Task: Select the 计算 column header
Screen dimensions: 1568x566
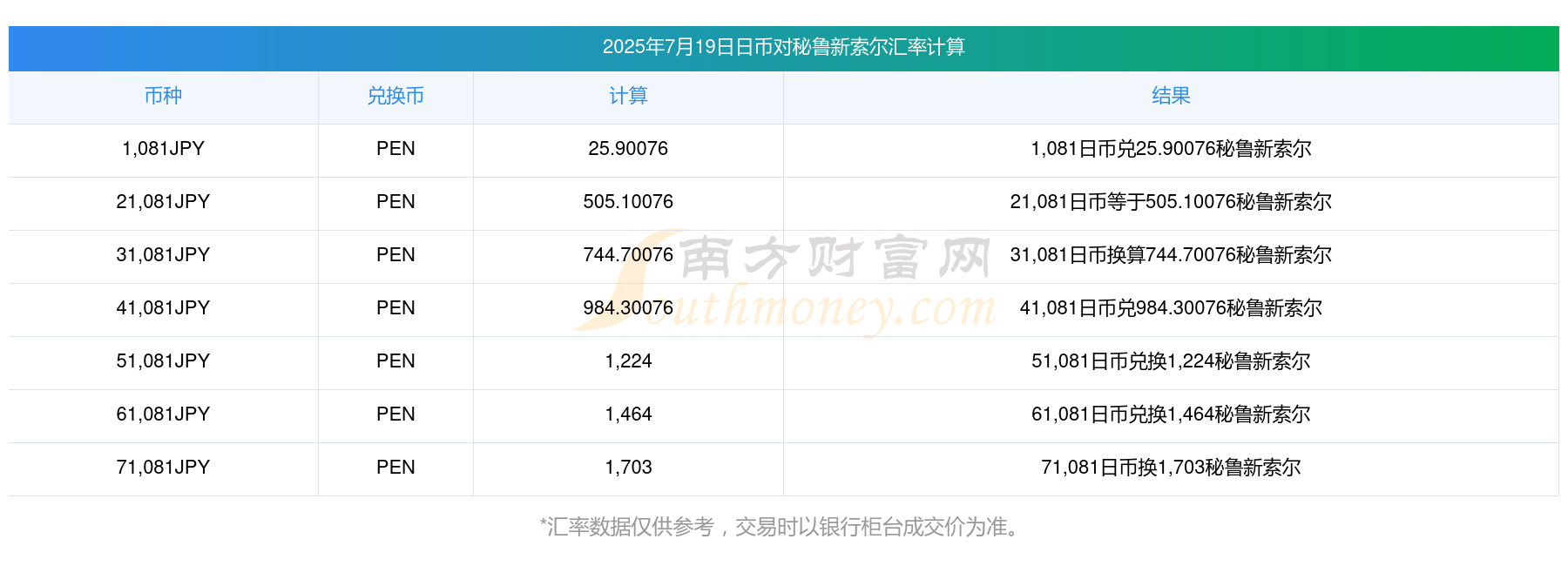Action: click(628, 96)
